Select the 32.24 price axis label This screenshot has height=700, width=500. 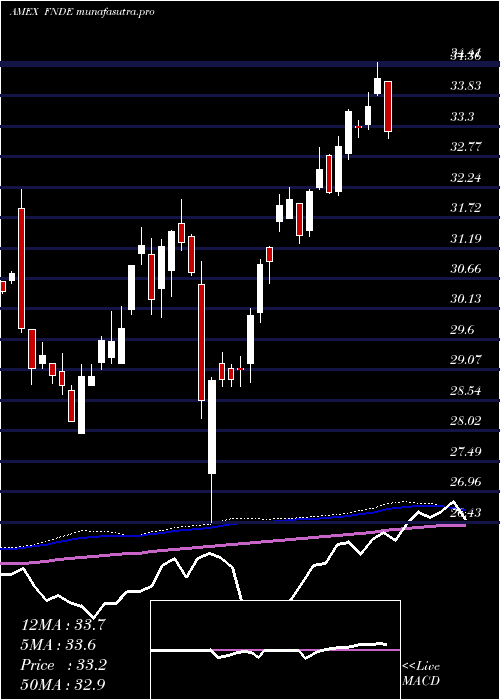point(466,178)
